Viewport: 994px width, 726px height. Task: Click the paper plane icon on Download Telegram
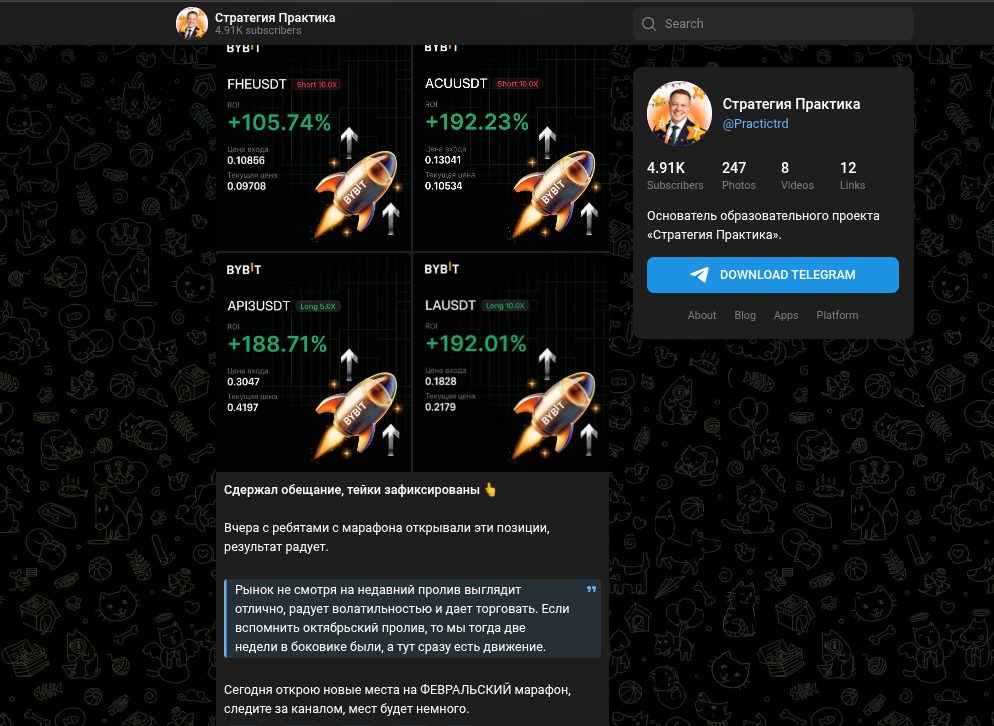pos(699,275)
